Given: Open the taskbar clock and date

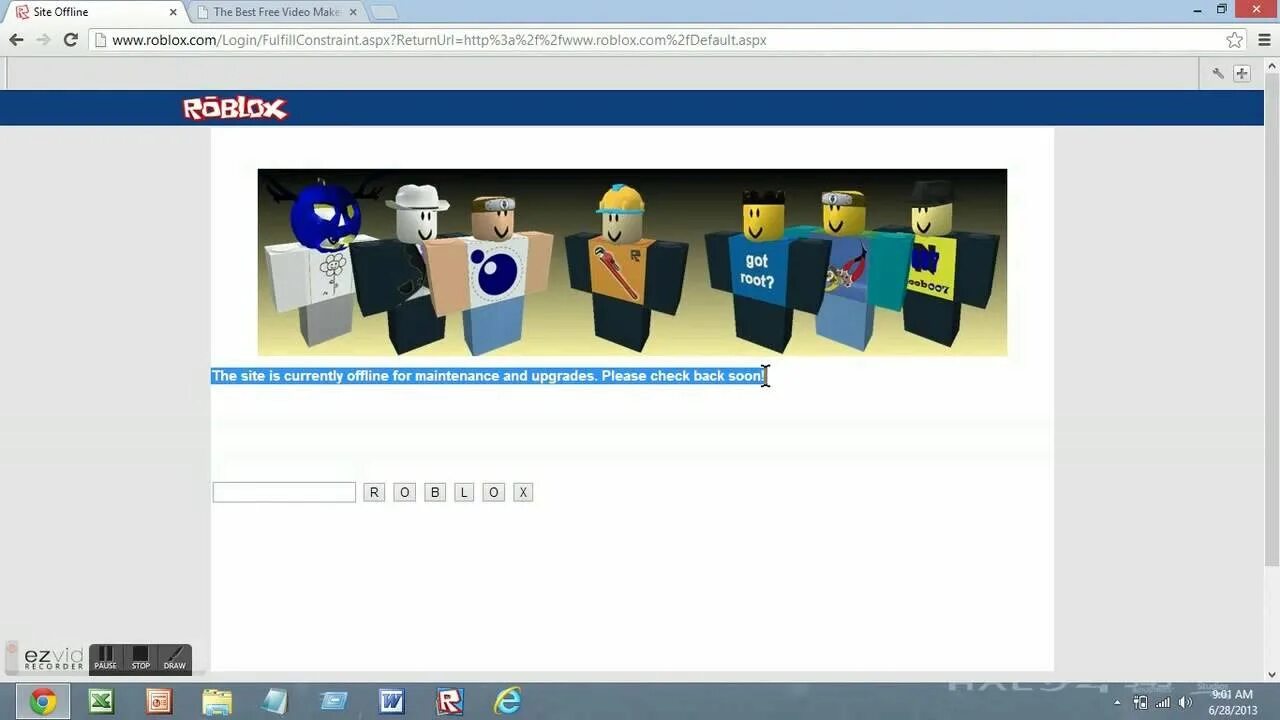Looking at the screenshot, I should (1232, 702).
